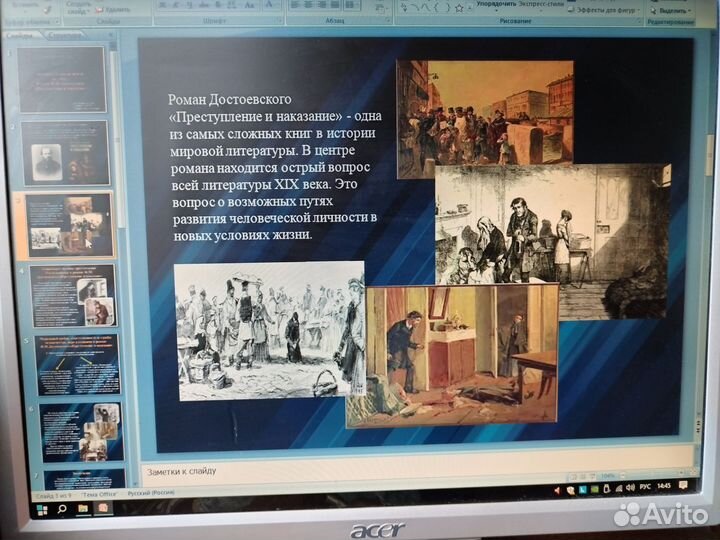Open File Explorer from the taskbar

[x=83, y=509]
